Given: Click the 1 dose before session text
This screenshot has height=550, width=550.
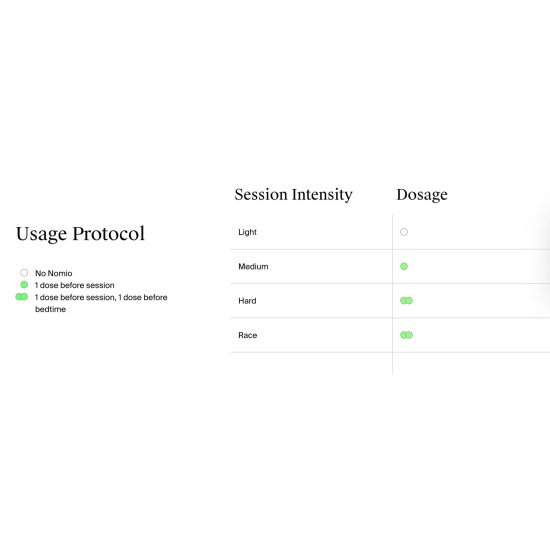Looking at the screenshot, I should click(x=74, y=285).
